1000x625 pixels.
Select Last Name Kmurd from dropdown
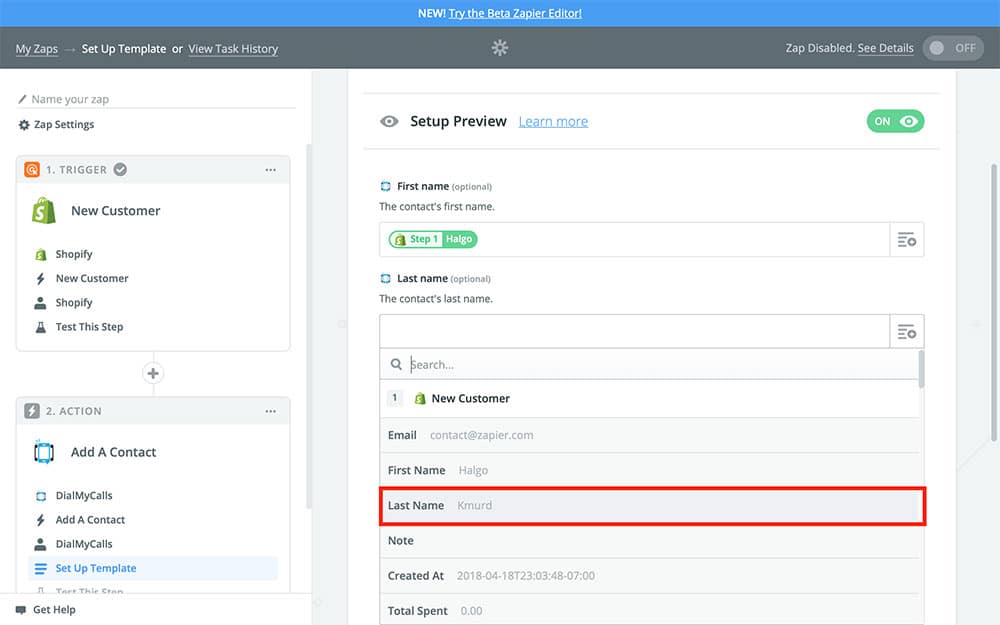click(x=651, y=506)
